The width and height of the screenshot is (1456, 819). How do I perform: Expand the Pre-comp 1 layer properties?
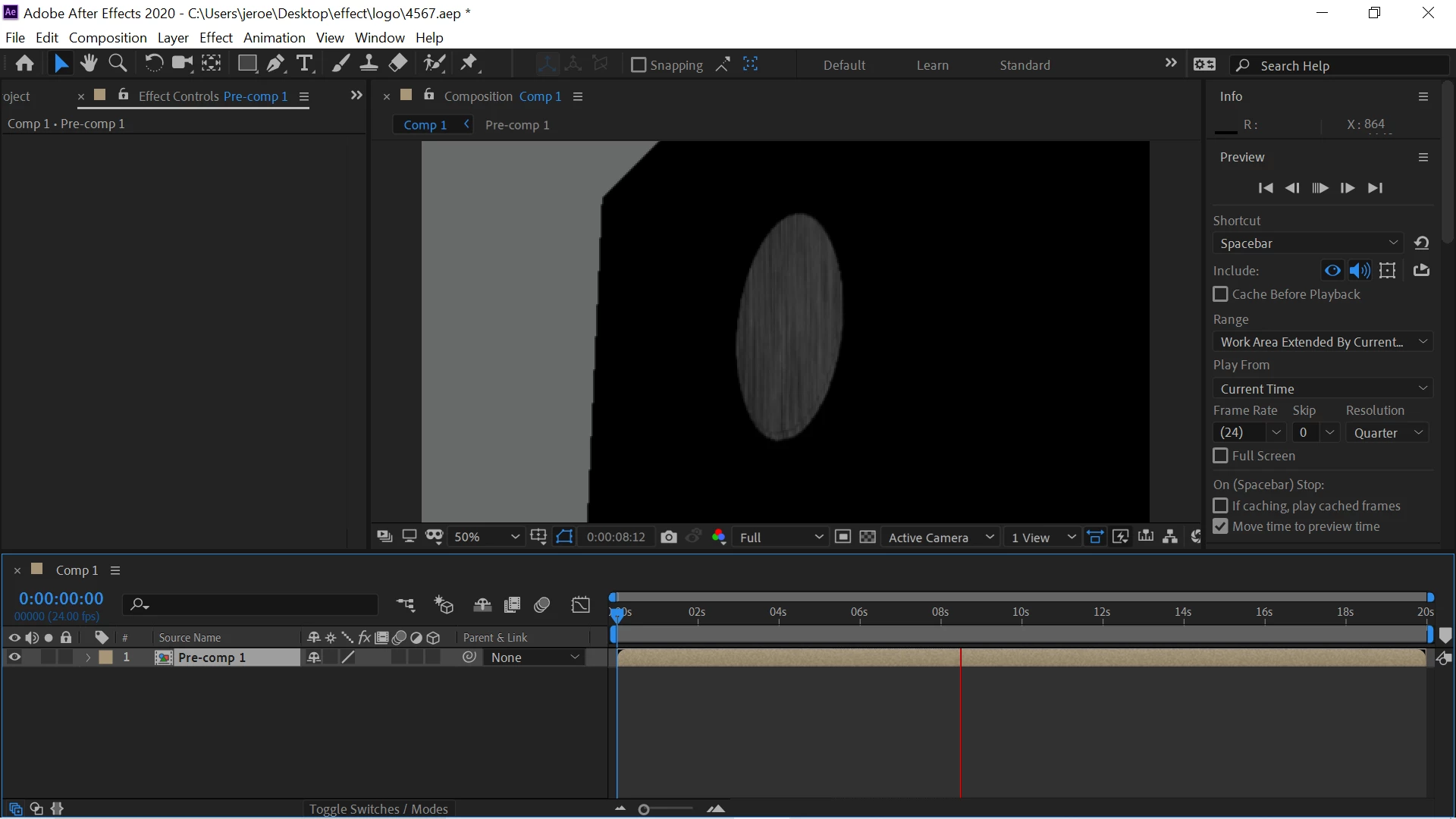click(x=88, y=657)
